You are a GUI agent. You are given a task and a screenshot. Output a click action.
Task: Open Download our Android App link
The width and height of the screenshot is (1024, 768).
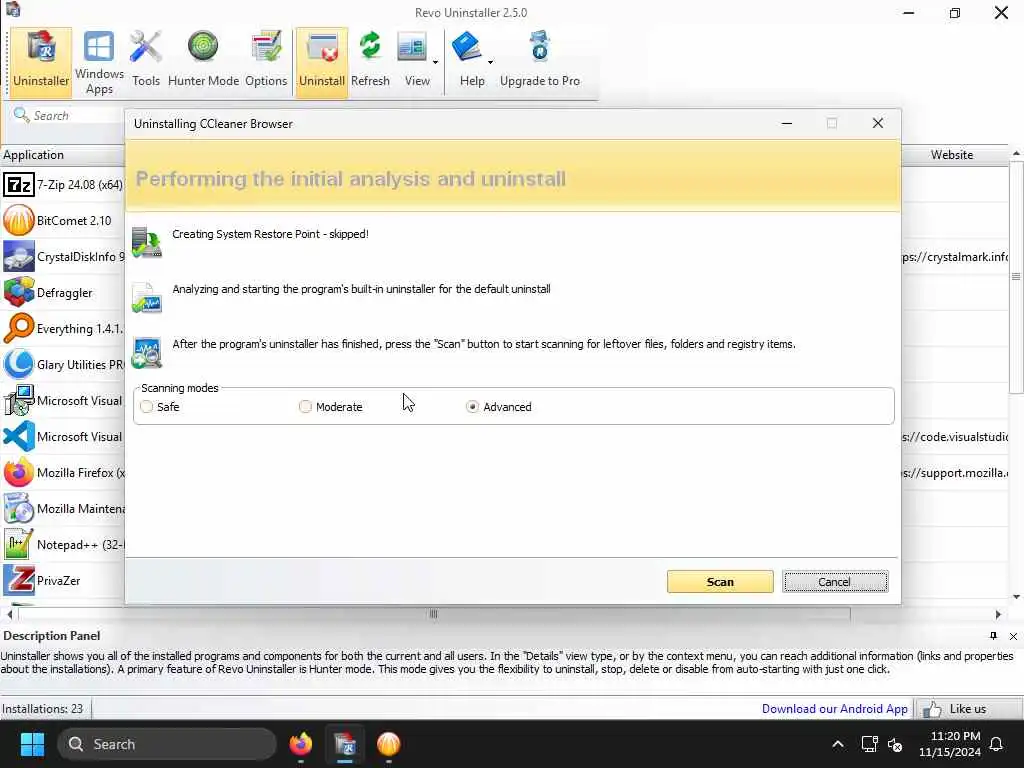[x=834, y=709]
